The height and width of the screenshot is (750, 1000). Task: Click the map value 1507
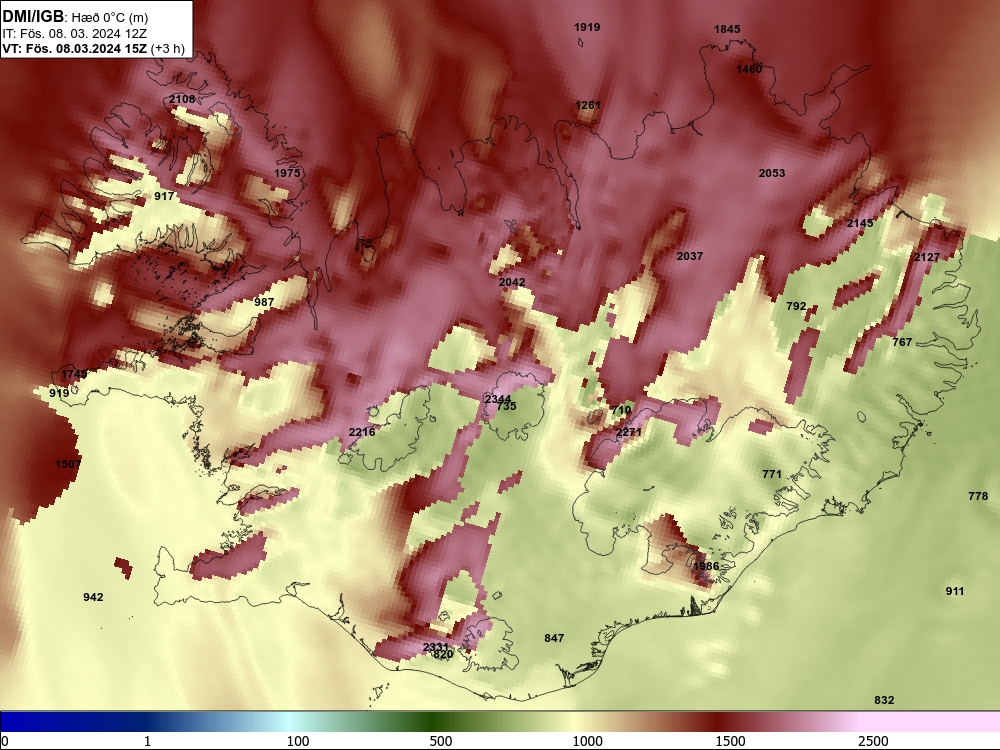[68, 464]
